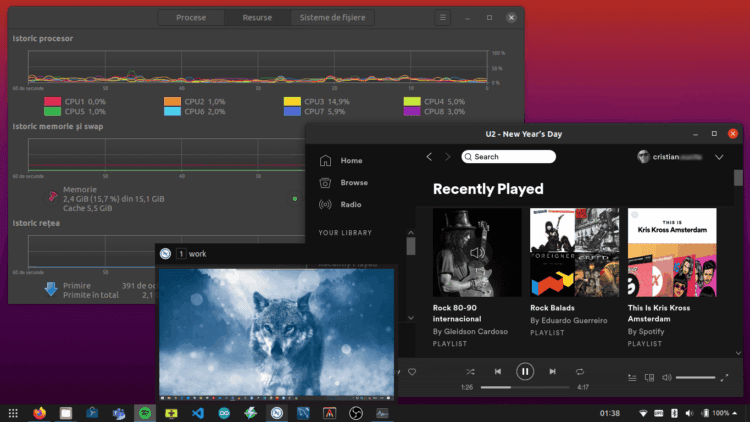Open the clock showing 01:38
The width and height of the screenshot is (750, 422).
click(610, 413)
